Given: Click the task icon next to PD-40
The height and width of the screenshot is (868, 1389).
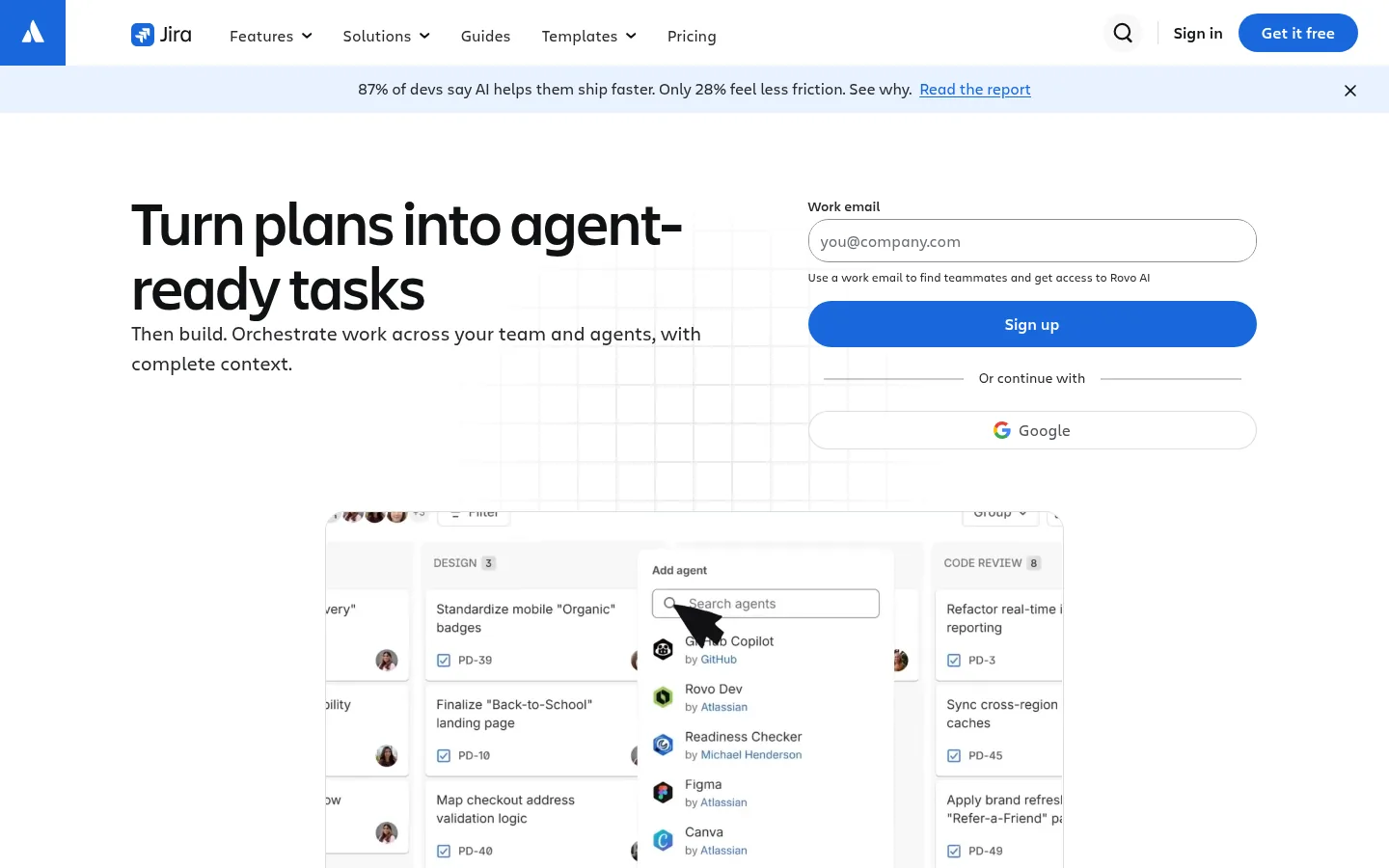Looking at the screenshot, I should tap(444, 852).
